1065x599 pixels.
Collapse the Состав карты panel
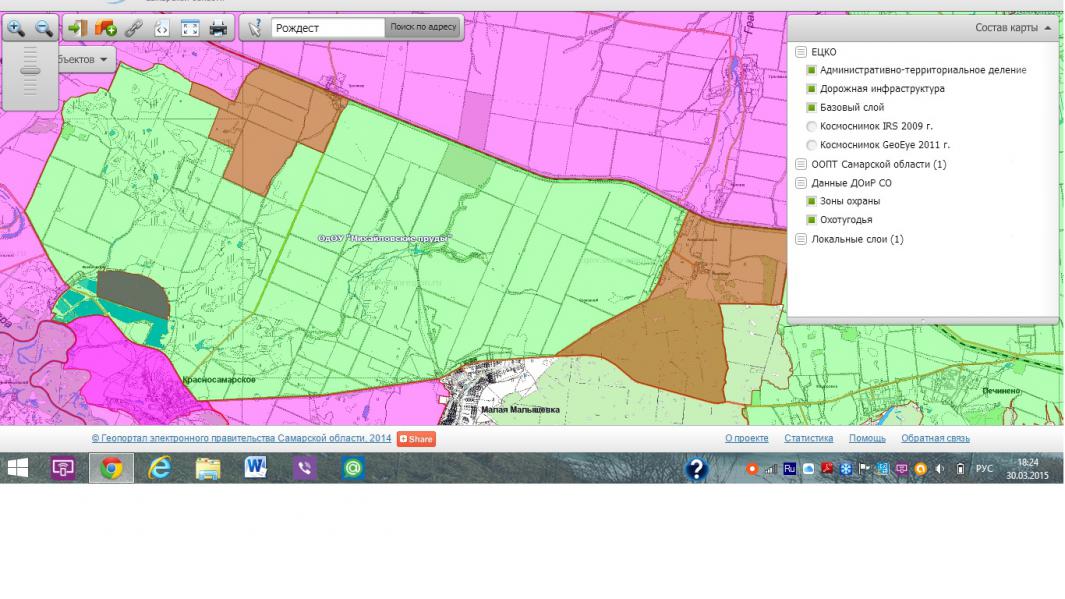(1047, 28)
